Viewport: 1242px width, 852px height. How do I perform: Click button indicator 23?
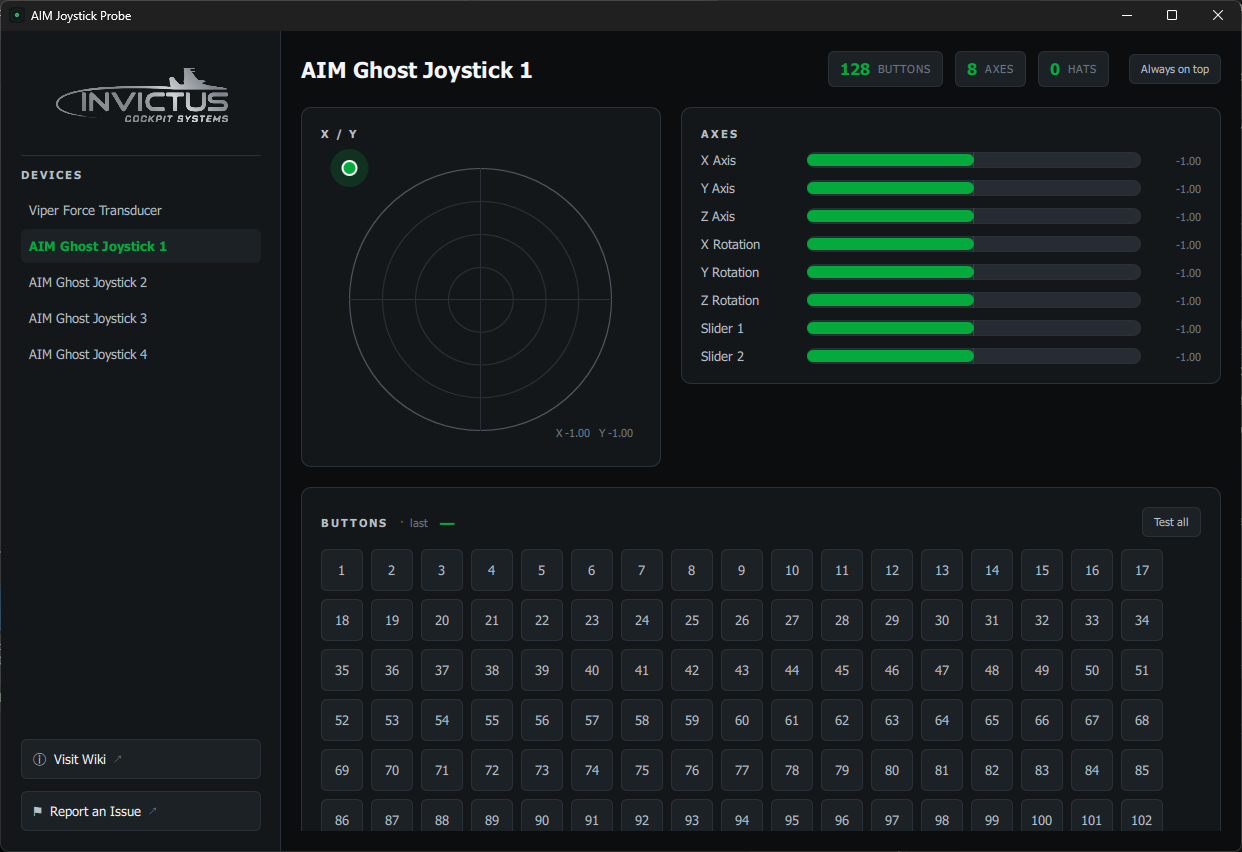tap(592, 620)
